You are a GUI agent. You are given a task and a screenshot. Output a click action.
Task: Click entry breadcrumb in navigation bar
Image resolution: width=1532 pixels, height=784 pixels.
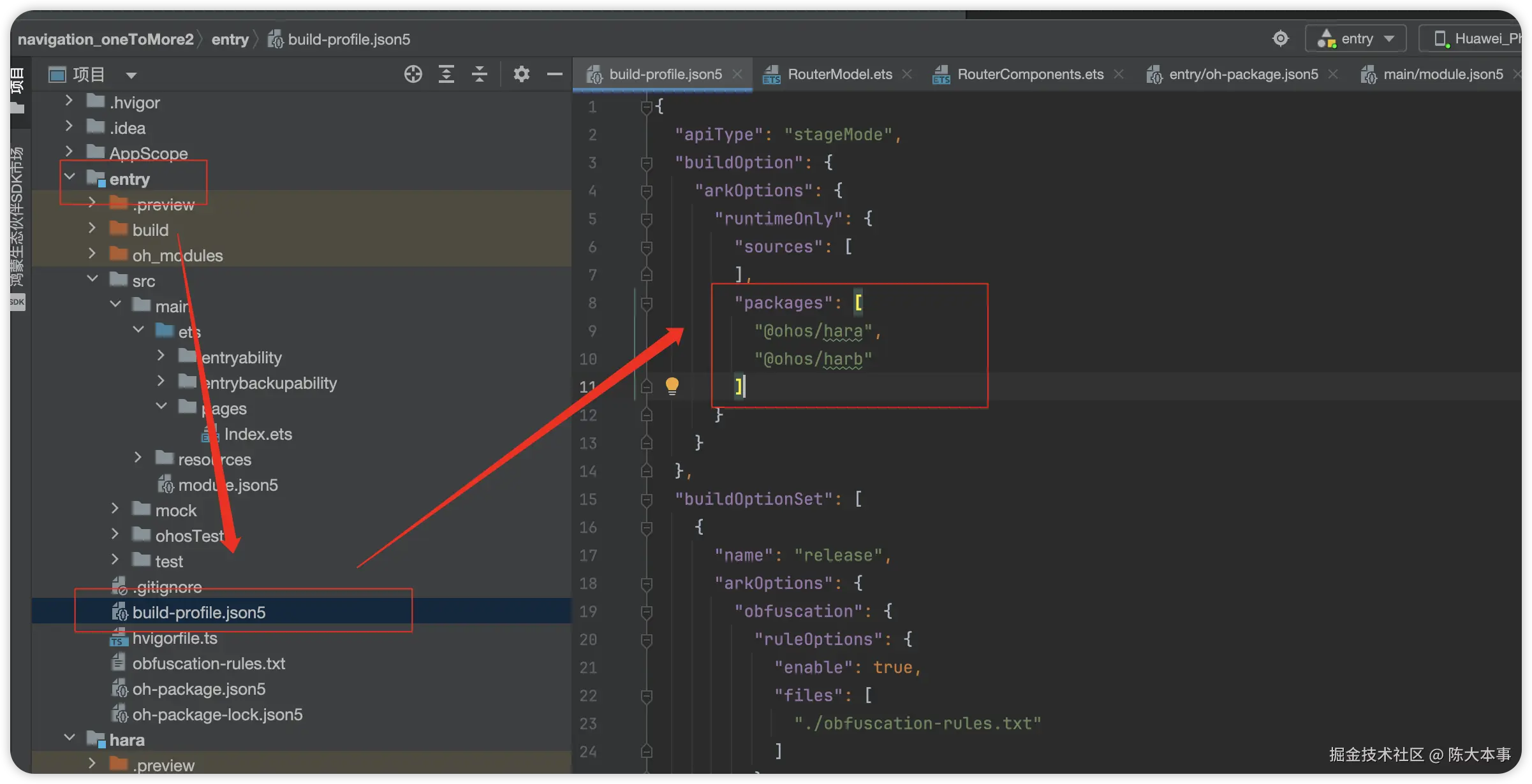click(x=230, y=40)
